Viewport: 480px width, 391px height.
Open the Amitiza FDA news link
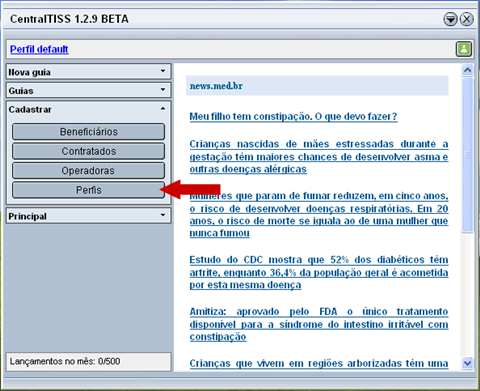(319, 324)
